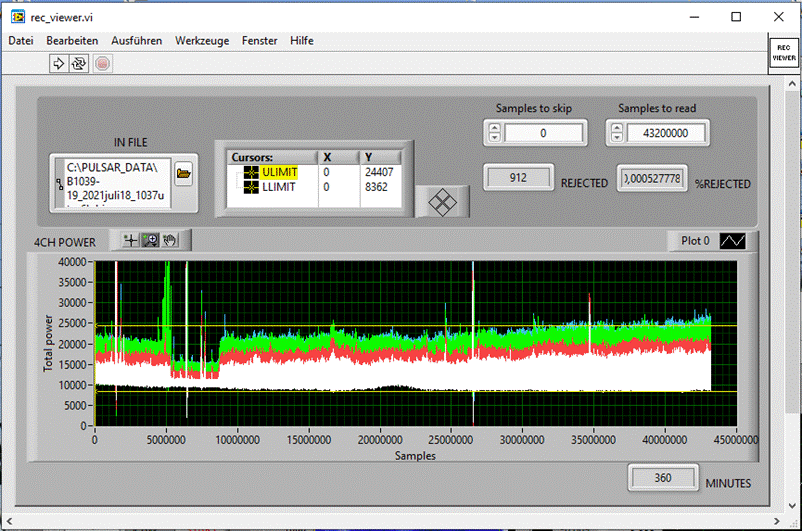Click the REJECTED count indicator 912

click(x=518, y=178)
